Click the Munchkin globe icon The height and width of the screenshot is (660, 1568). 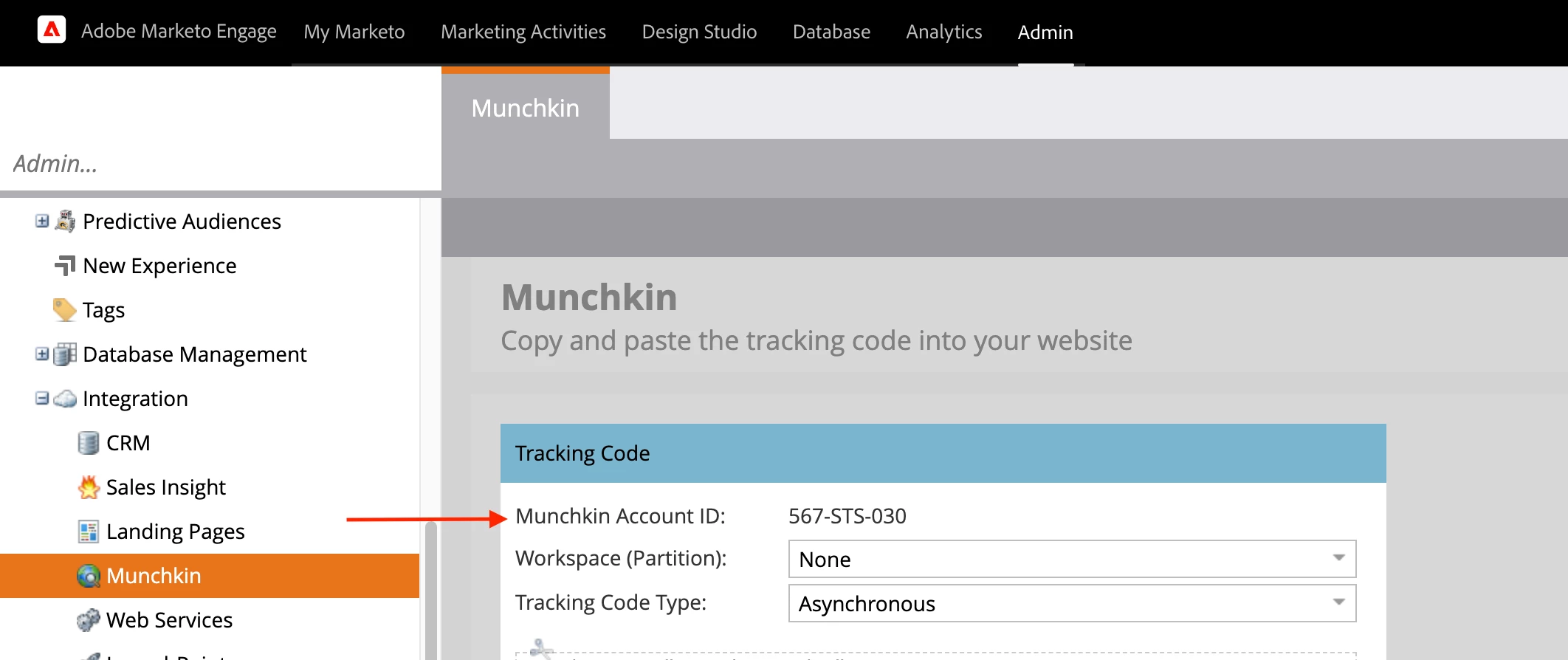tap(89, 576)
